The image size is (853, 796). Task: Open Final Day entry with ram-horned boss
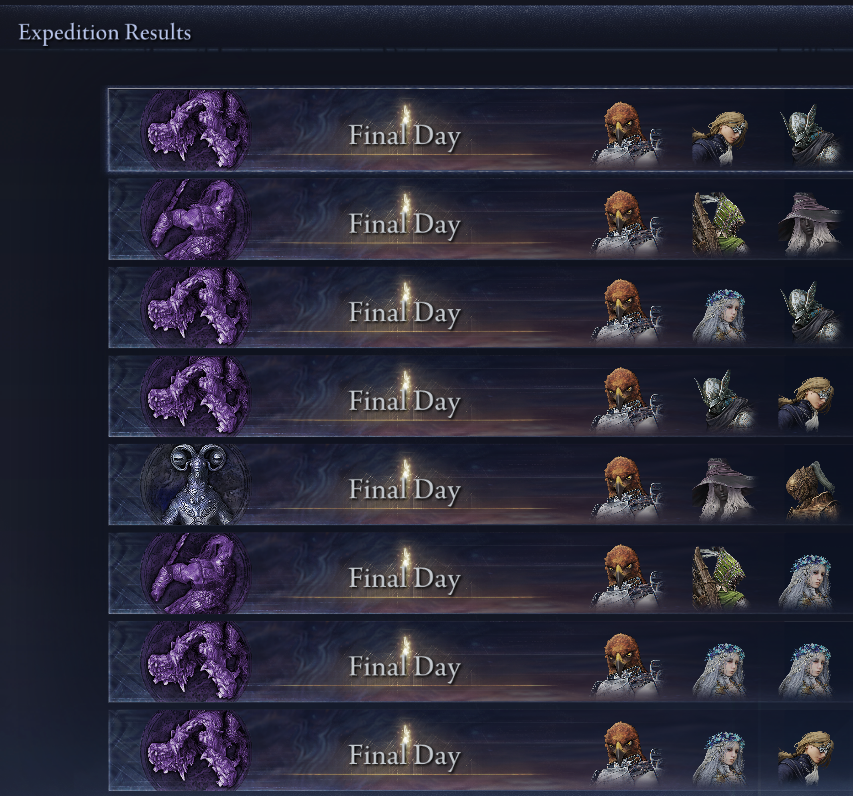pos(480,484)
